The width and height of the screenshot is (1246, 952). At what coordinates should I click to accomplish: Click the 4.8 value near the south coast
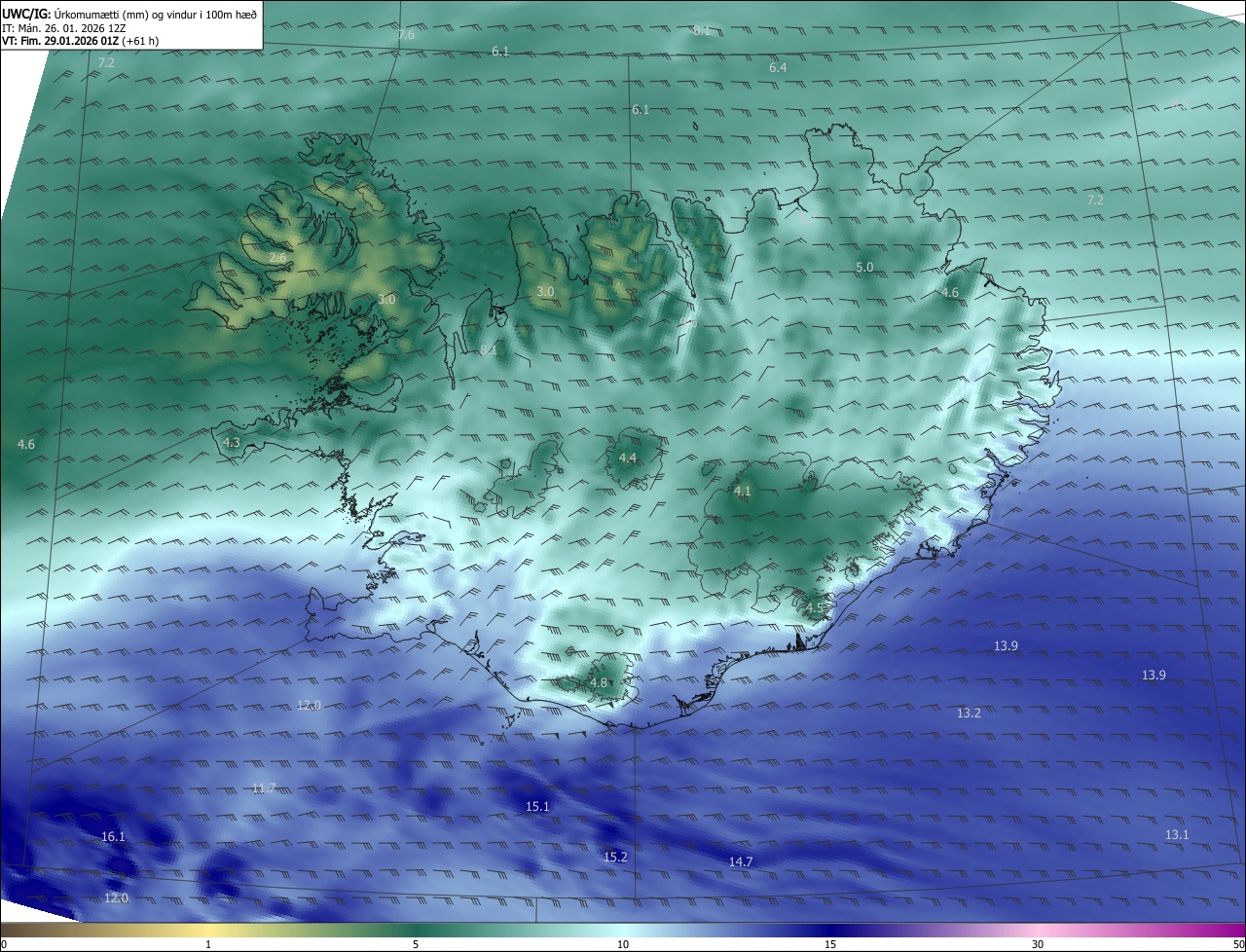[599, 683]
